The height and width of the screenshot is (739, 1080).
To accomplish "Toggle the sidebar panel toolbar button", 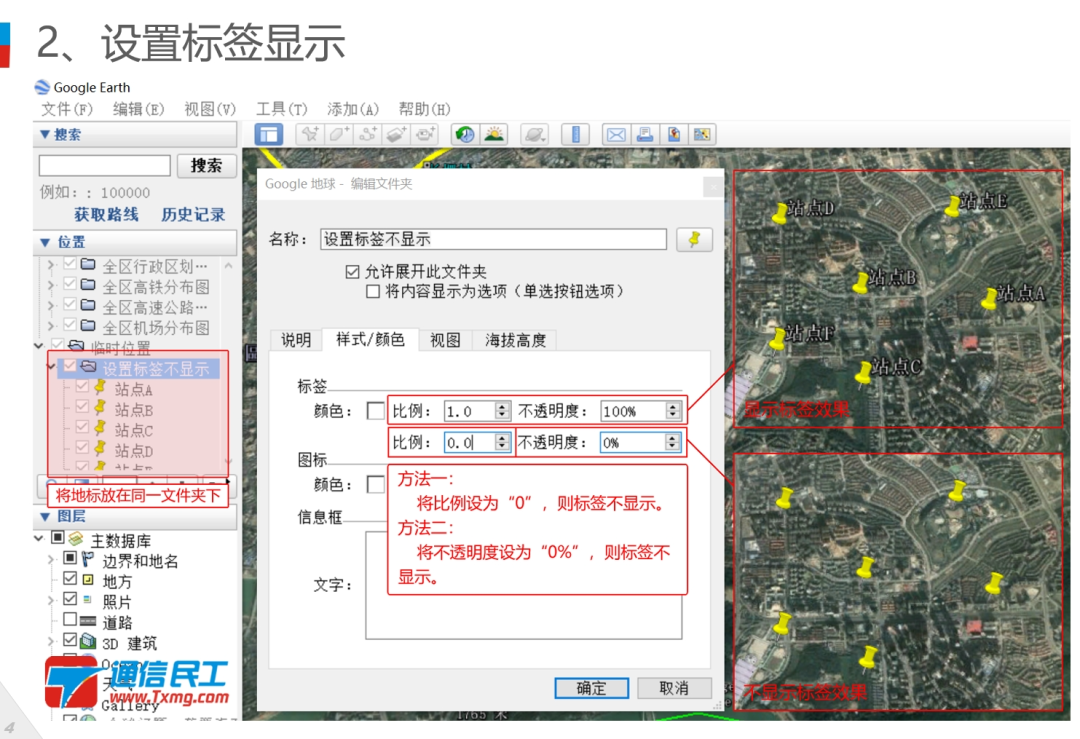I will point(269,134).
